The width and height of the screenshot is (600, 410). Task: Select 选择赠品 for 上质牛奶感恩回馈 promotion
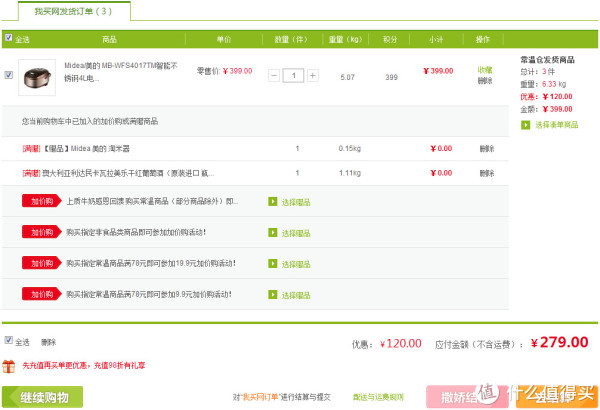click(296, 202)
